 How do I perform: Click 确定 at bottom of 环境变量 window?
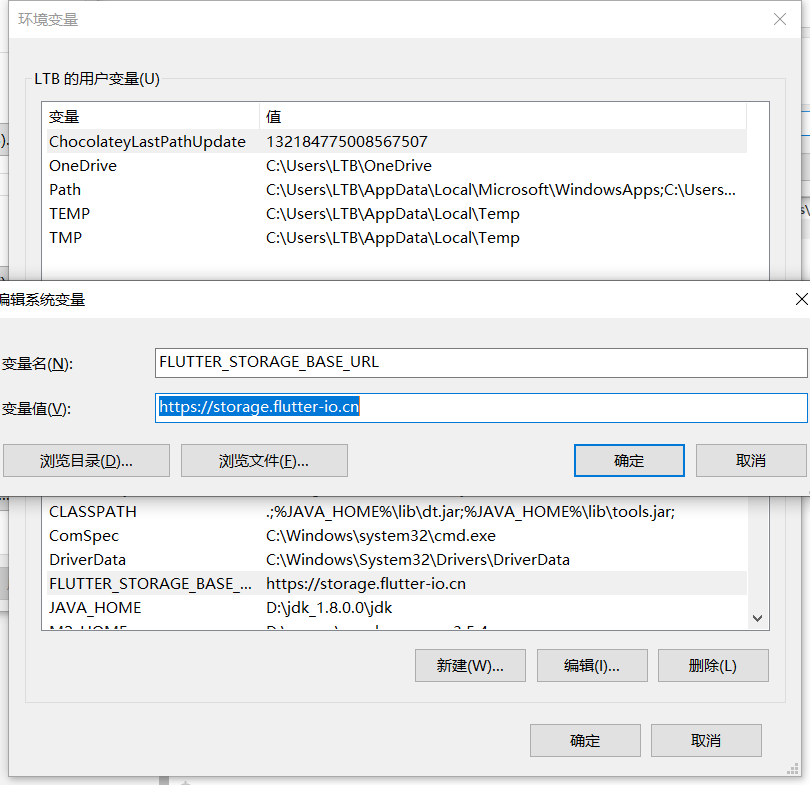(585, 741)
